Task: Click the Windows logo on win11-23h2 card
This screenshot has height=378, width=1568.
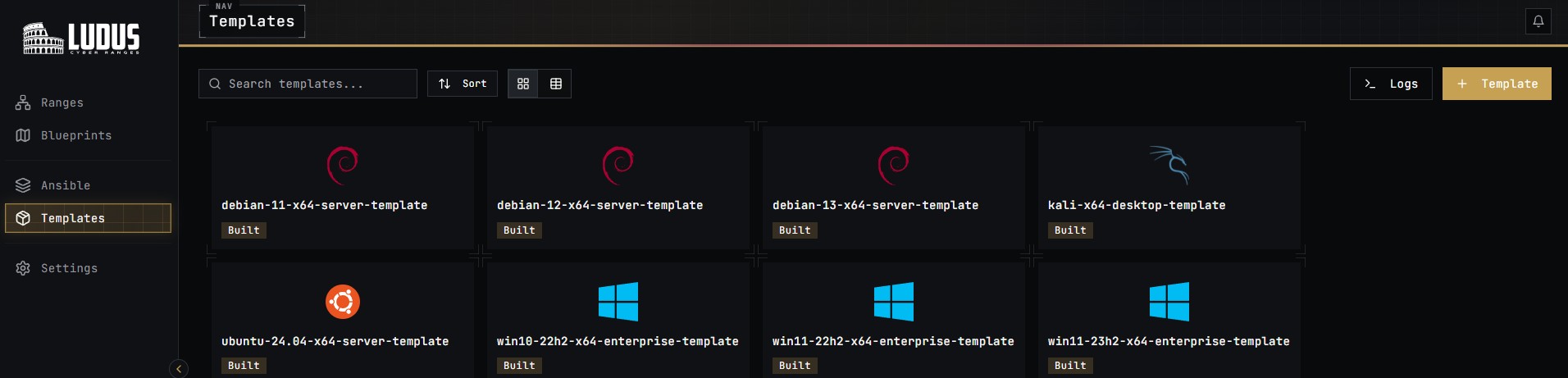Action: point(1169,302)
